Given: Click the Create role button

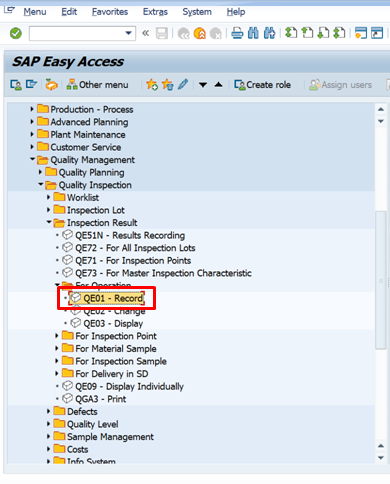Looking at the screenshot, I should 262,85.
